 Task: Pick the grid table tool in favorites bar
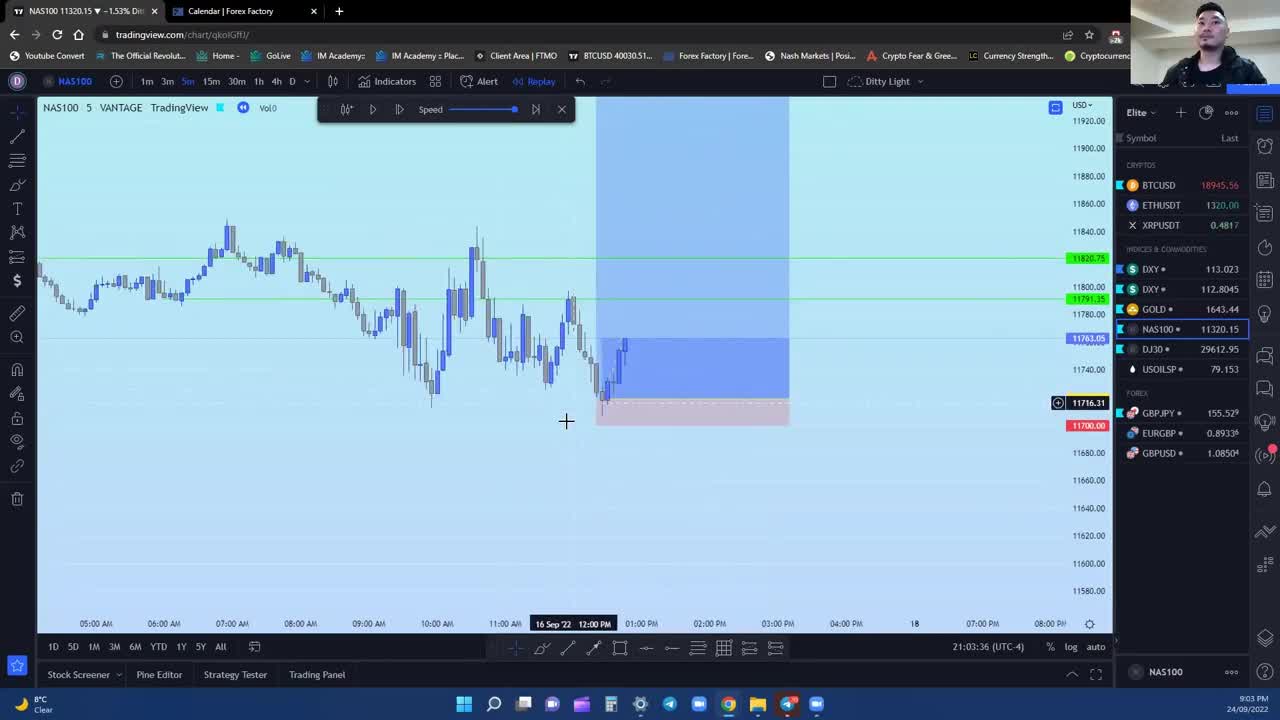tap(724, 648)
